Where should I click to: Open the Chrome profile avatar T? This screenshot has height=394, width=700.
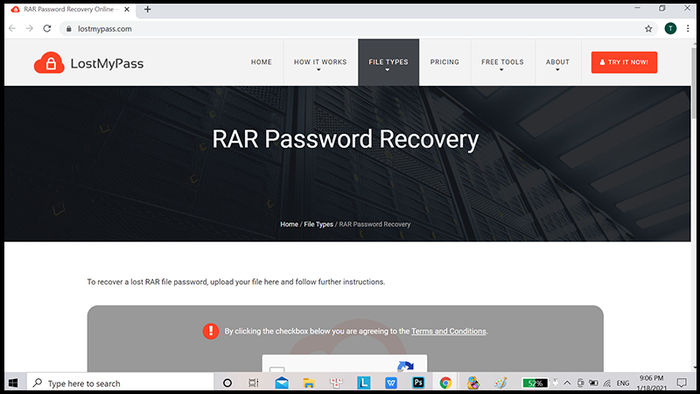coord(671,29)
